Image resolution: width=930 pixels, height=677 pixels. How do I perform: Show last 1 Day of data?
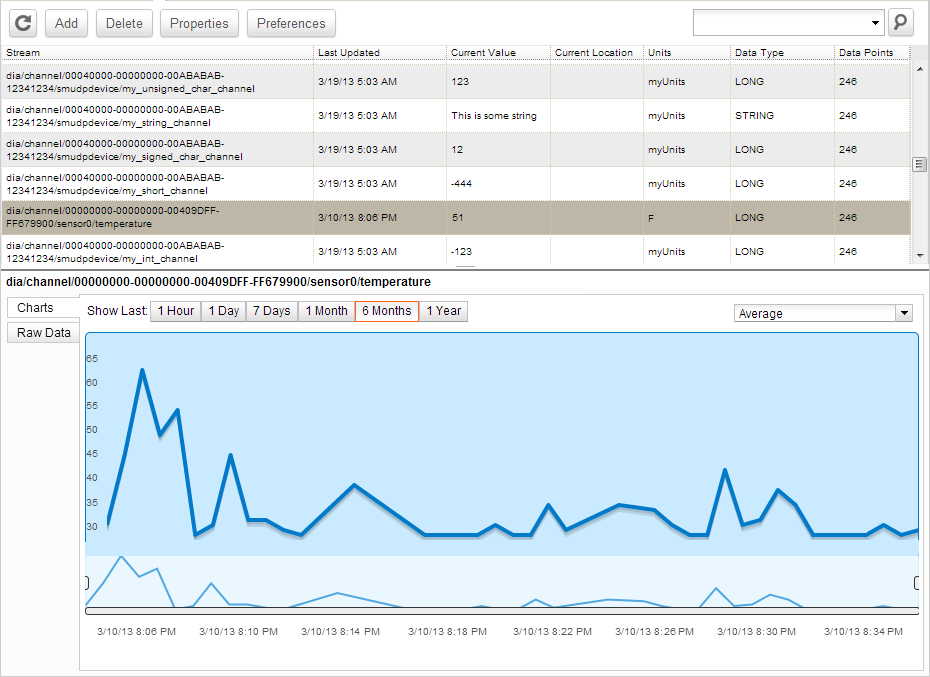point(224,311)
